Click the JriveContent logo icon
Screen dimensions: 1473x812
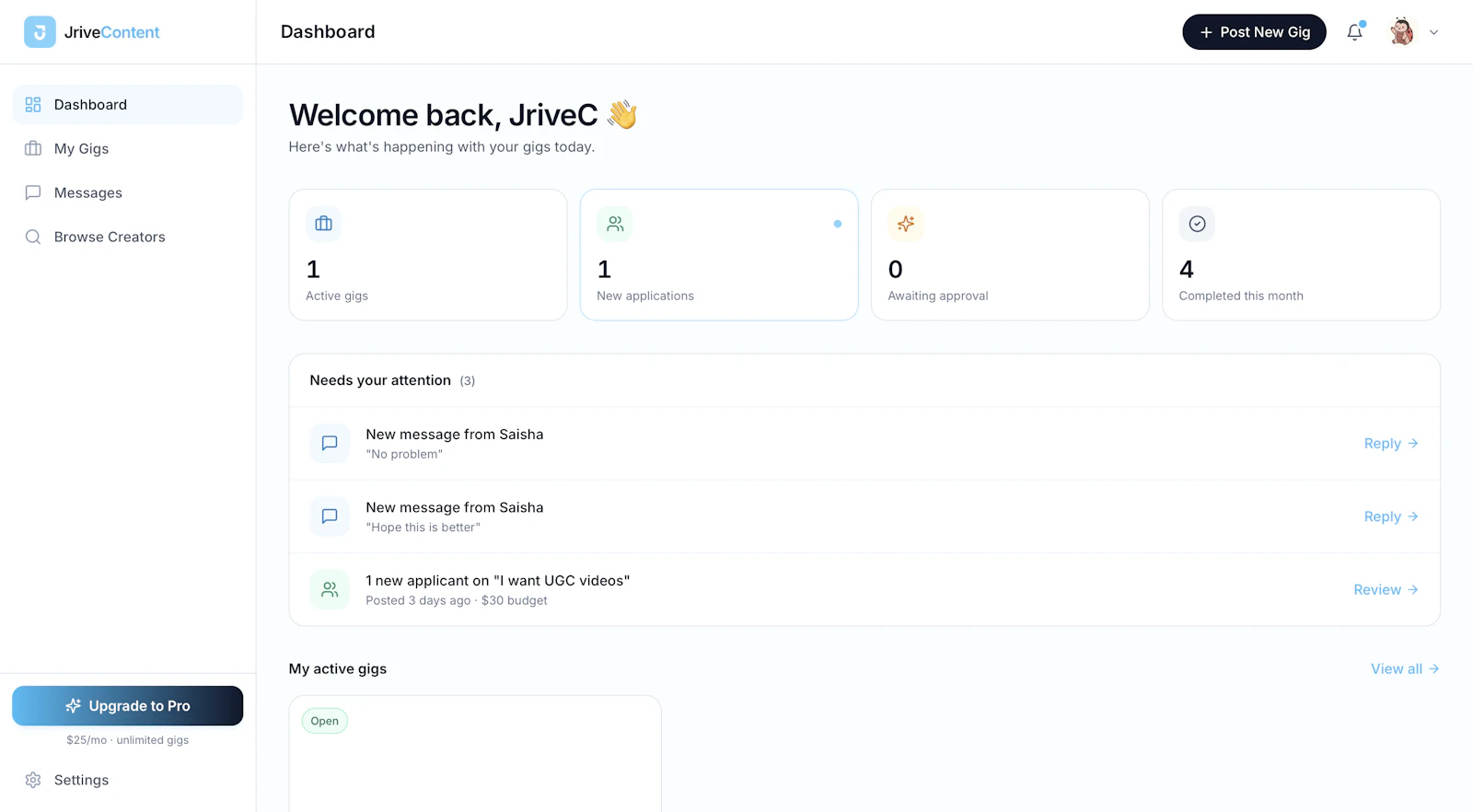(40, 32)
